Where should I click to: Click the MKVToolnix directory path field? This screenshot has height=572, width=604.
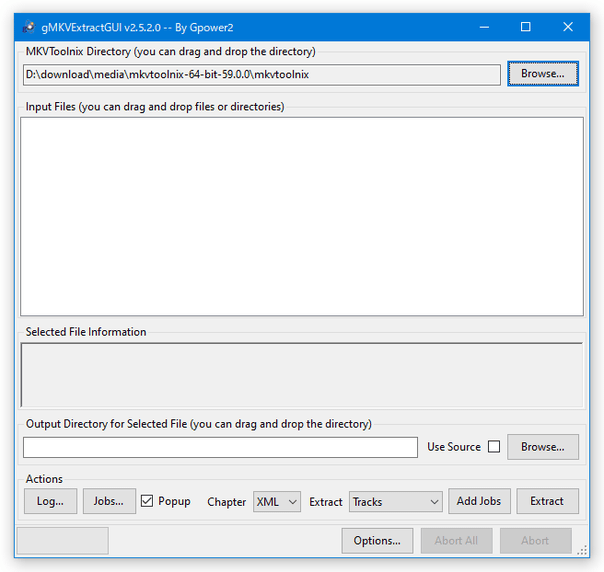(262, 75)
